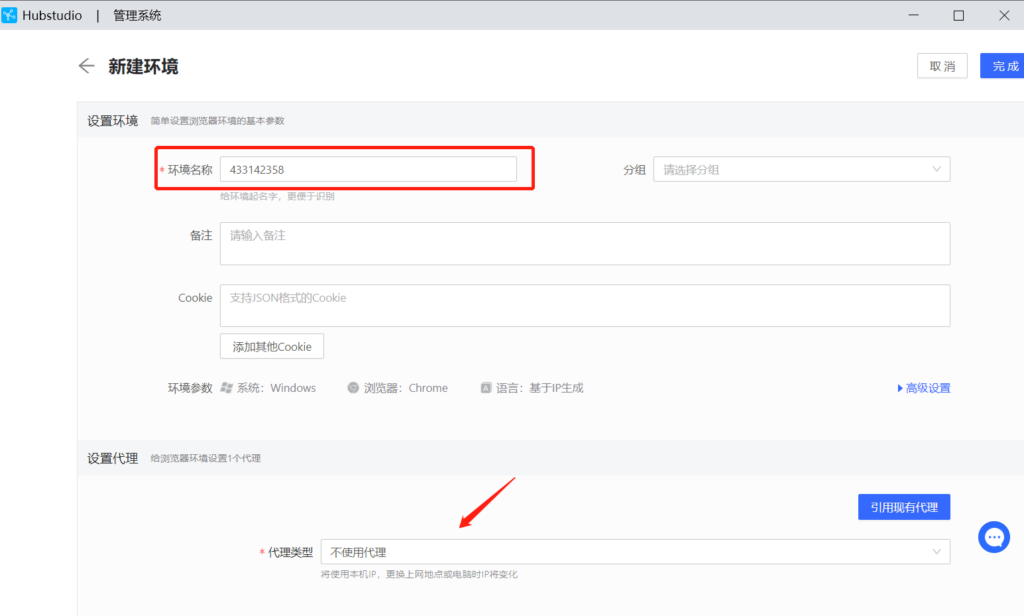This screenshot has width=1024, height=616.
Task: Click the 备注 remarks input field
Action: click(x=584, y=242)
